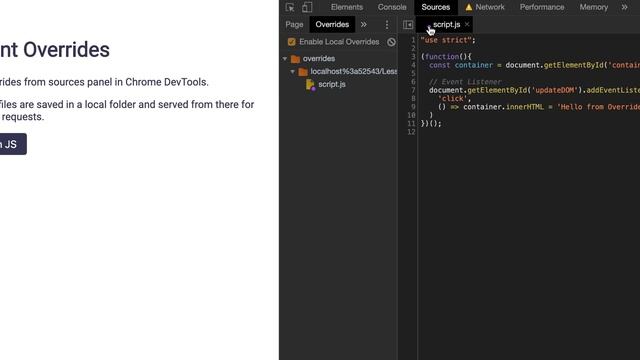Select the overrides folder
Viewport: 640px width, 360px height.
point(318,59)
